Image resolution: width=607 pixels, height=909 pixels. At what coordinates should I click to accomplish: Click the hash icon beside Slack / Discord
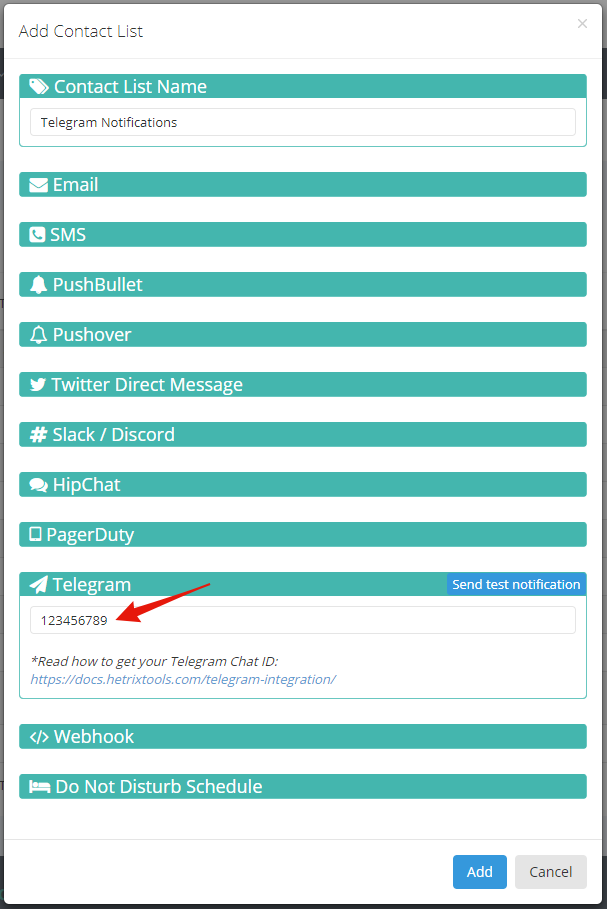pyautogui.click(x=38, y=435)
